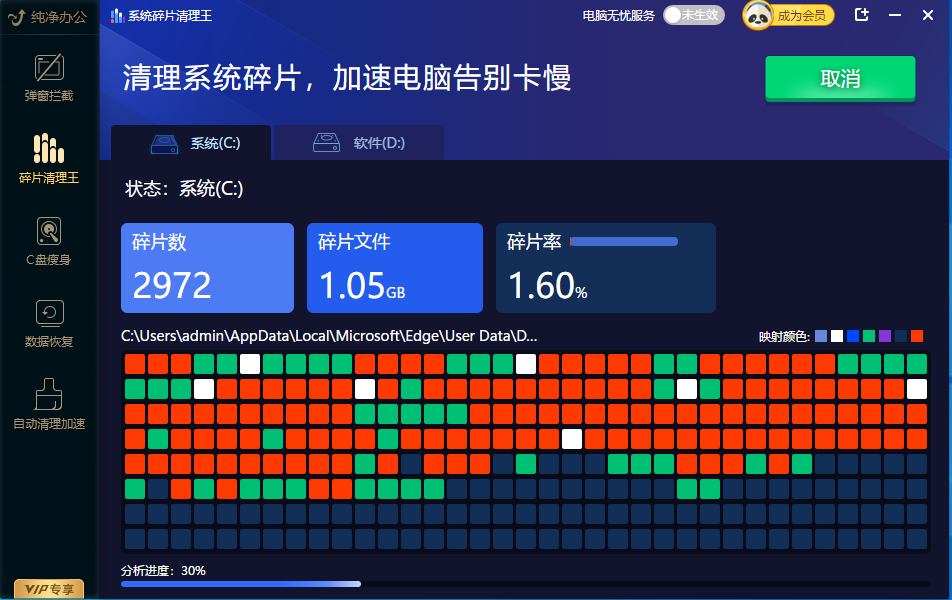Click the 成为会员 membership button
Image resolution: width=952 pixels, height=600 pixels.
[x=801, y=15]
